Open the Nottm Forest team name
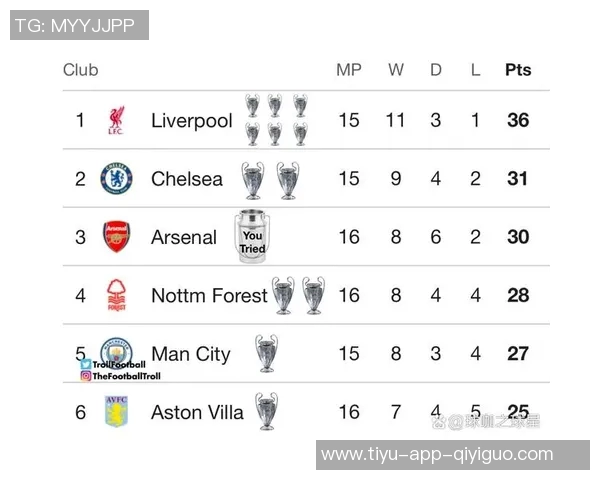 coord(209,295)
